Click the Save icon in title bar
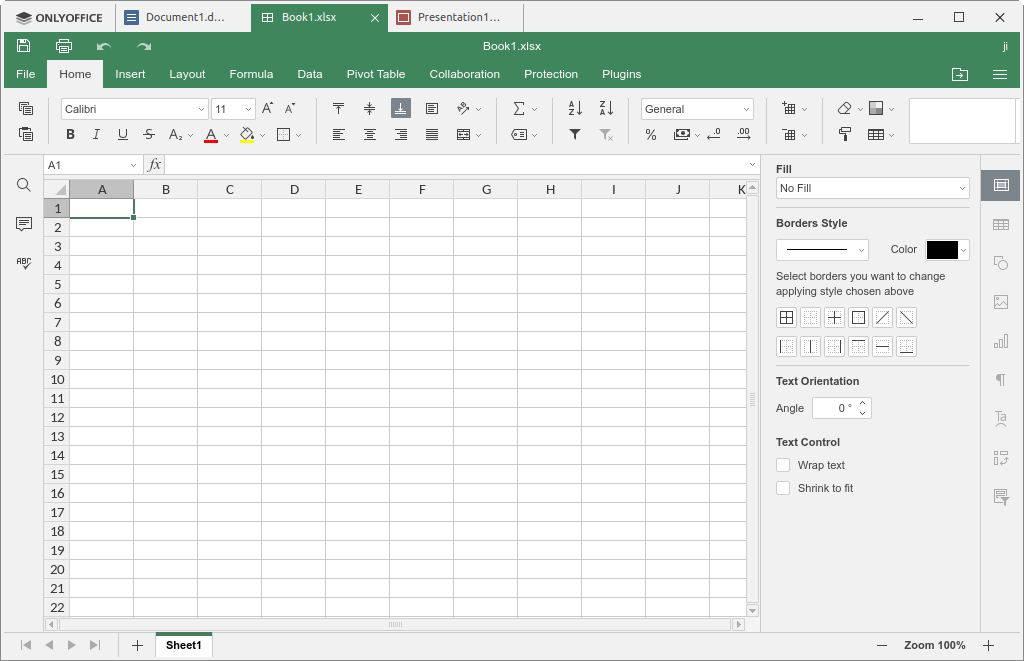The image size is (1024, 661). pyautogui.click(x=24, y=46)
